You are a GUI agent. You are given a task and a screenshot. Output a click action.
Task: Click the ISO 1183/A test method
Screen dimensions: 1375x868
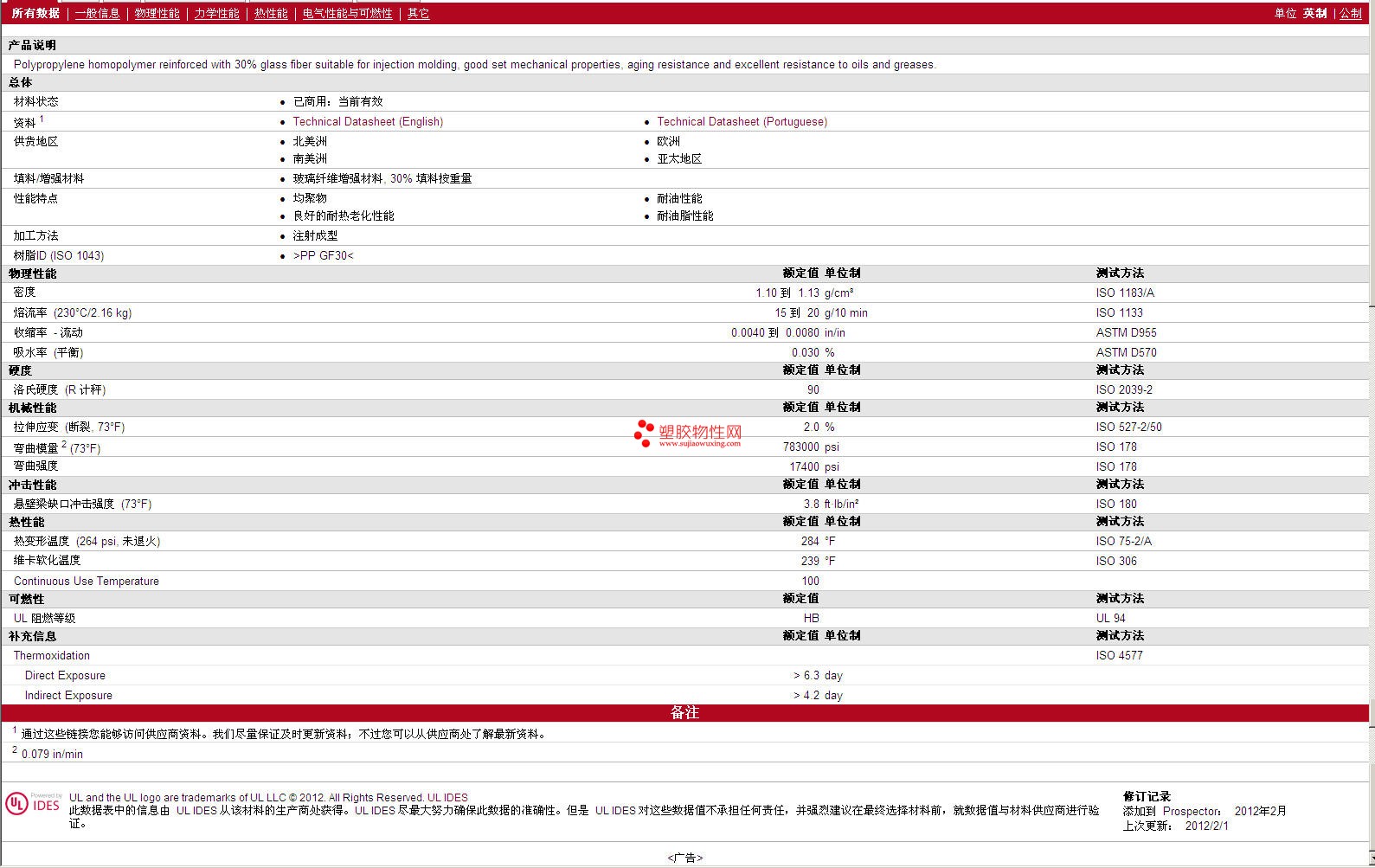(1125, 293)
